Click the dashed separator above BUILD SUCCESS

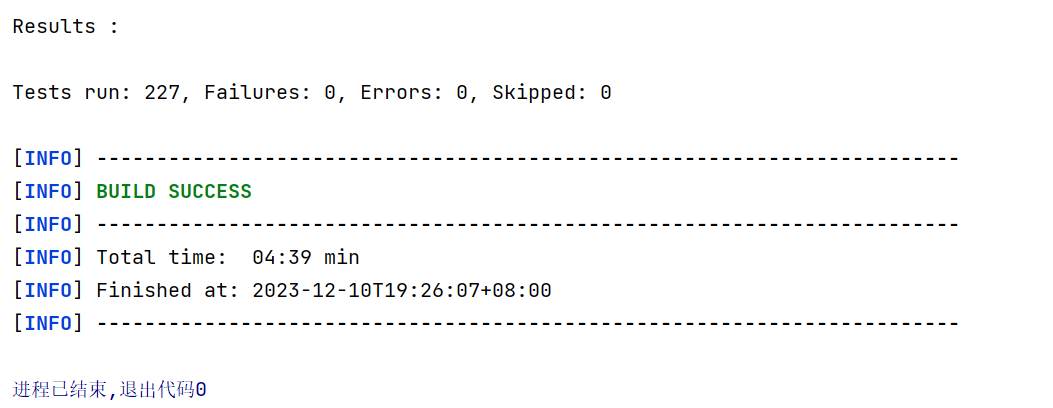(527, 159)
